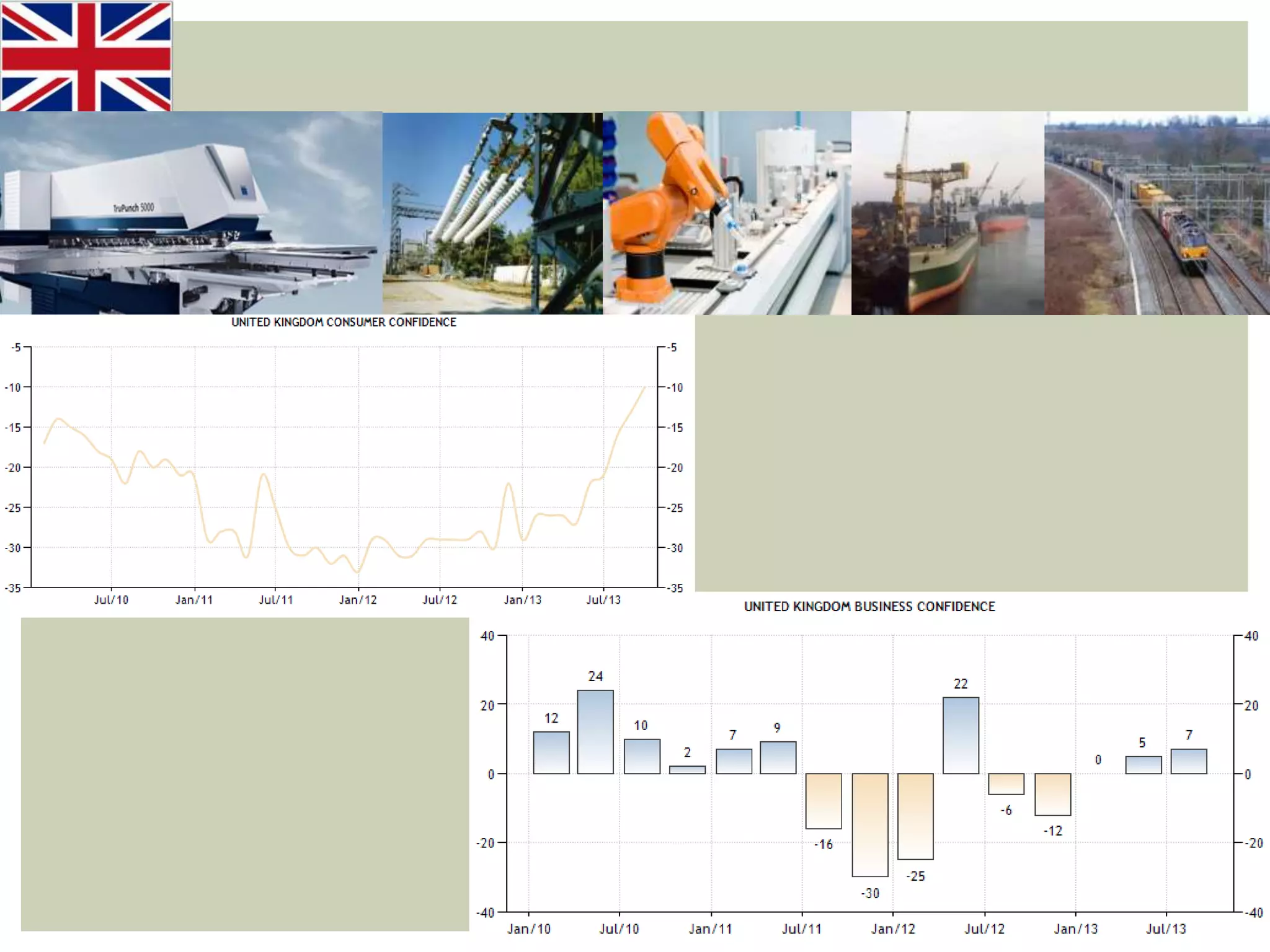Click the United Kingdom Consumer Confidence title

(x=344, y=322)
